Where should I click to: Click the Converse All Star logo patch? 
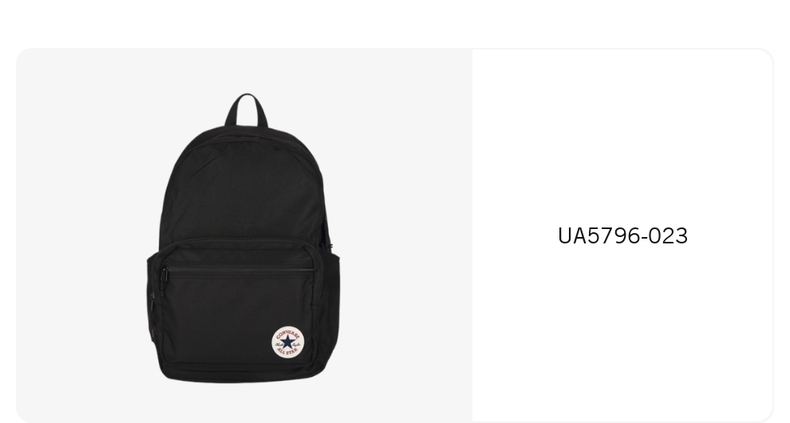(287, 342)
